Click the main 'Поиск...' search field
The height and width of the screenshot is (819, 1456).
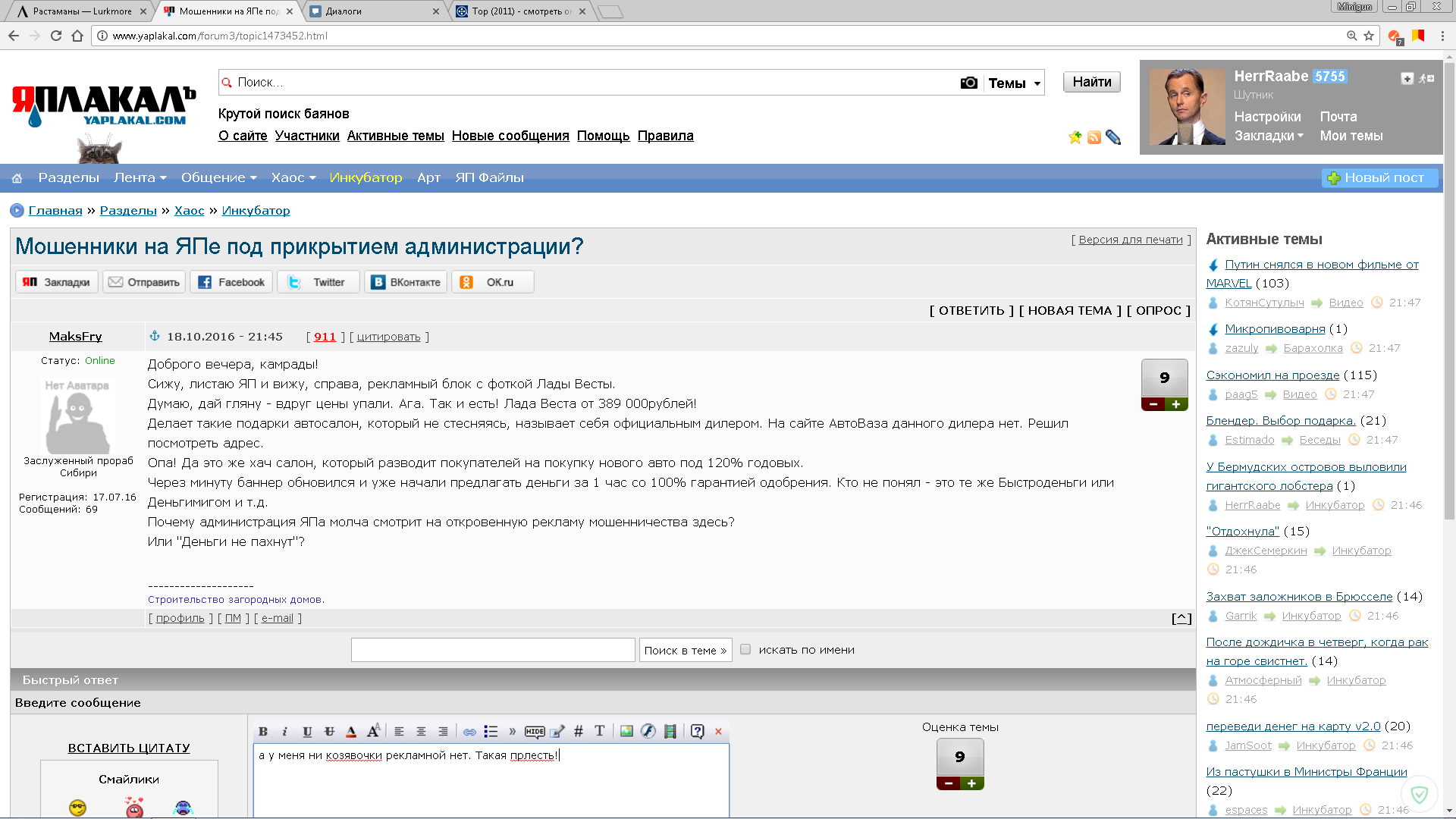[x=588, y=83]
